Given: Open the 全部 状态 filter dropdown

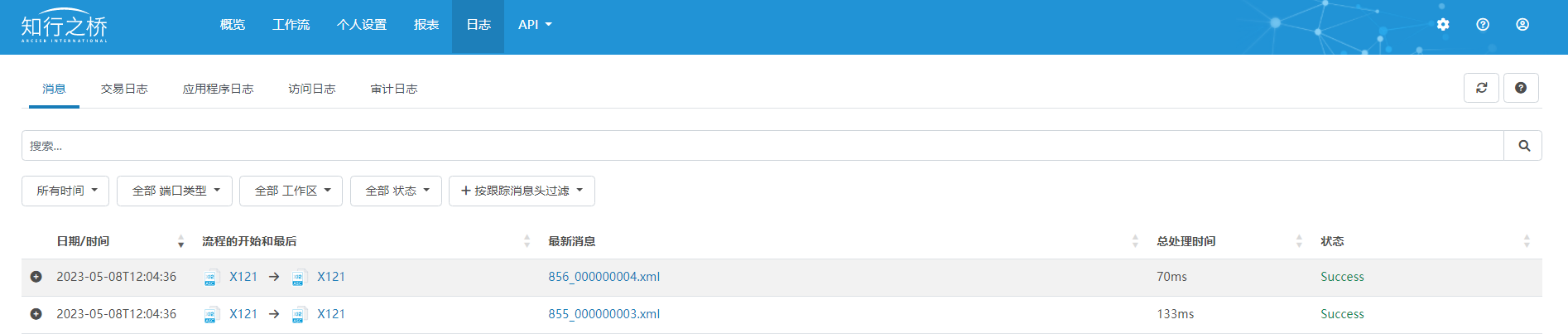Looking at the screenshot, I should pyautogui.click(x=396, y=191).
